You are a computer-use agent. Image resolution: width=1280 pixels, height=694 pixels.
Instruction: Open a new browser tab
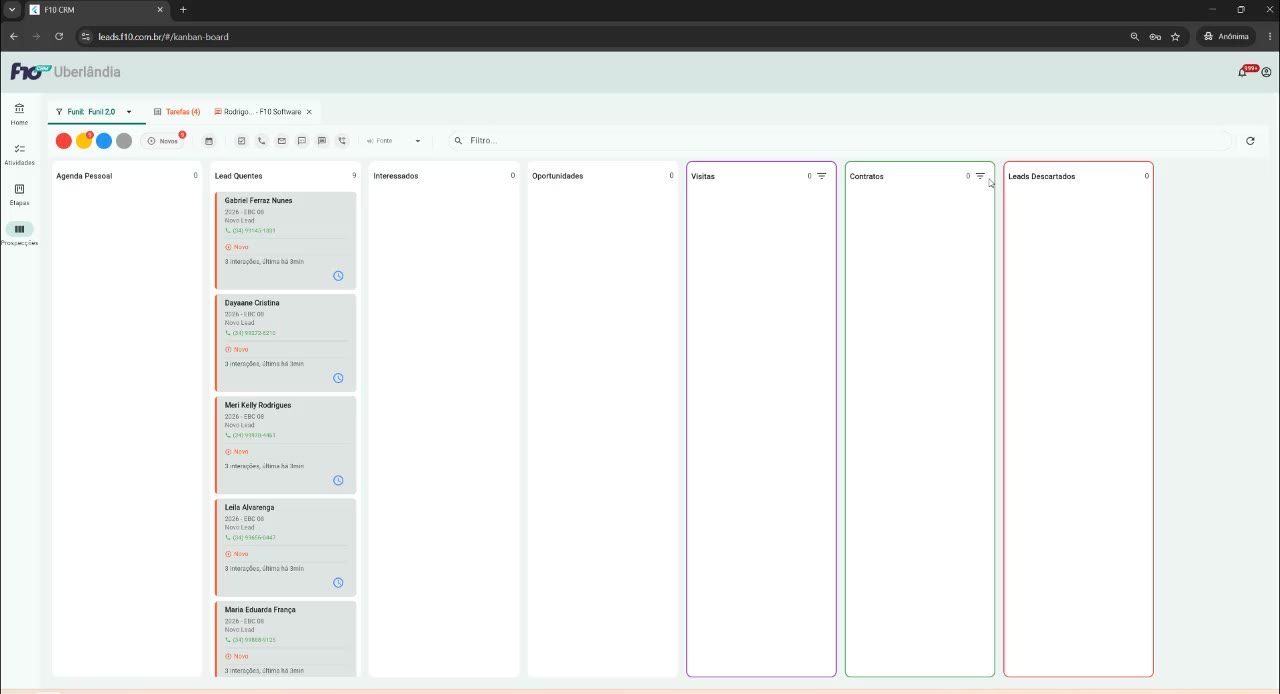(x=183, y=10)
